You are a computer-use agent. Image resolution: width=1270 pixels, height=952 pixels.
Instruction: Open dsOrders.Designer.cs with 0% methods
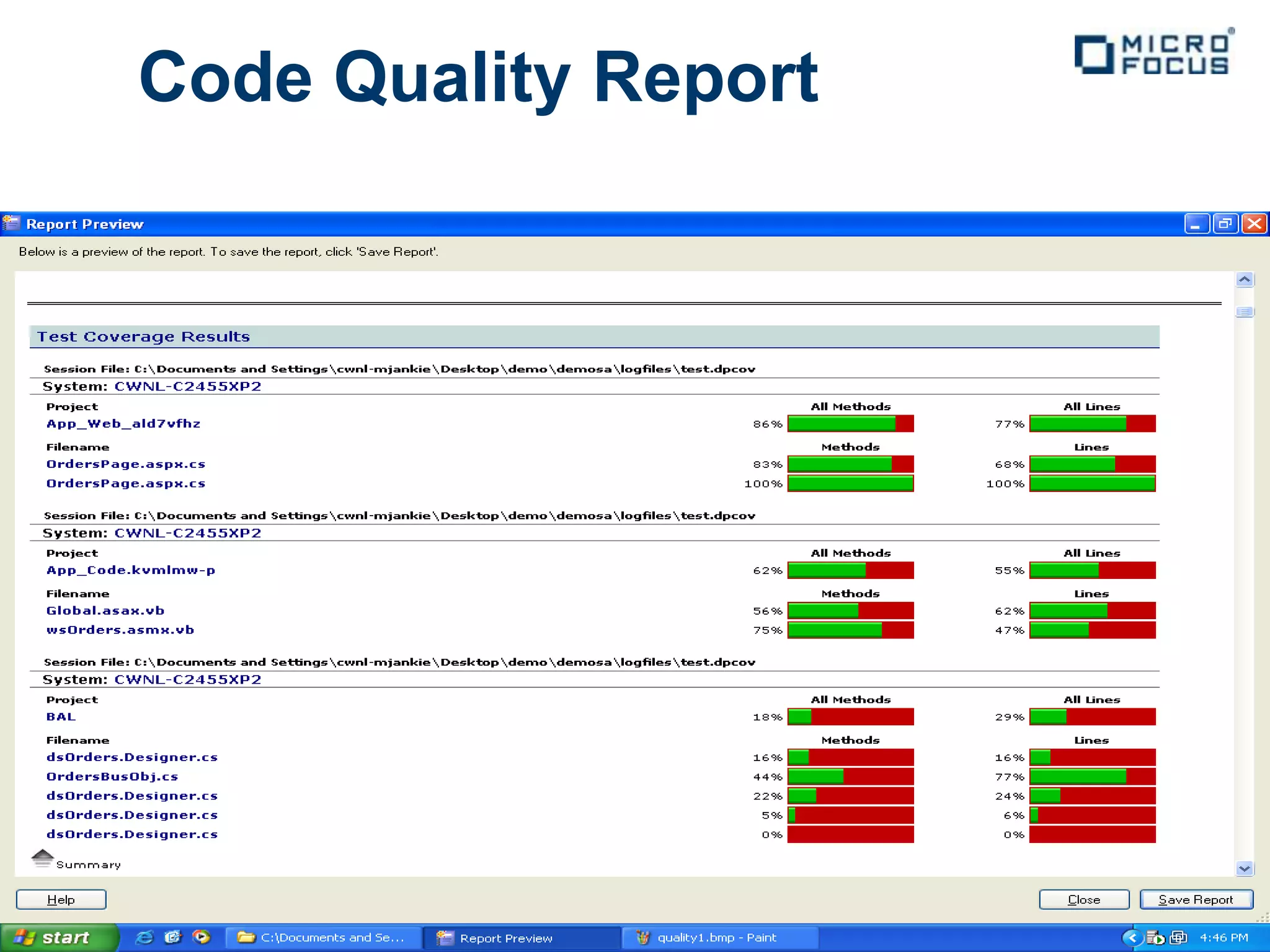132,834
